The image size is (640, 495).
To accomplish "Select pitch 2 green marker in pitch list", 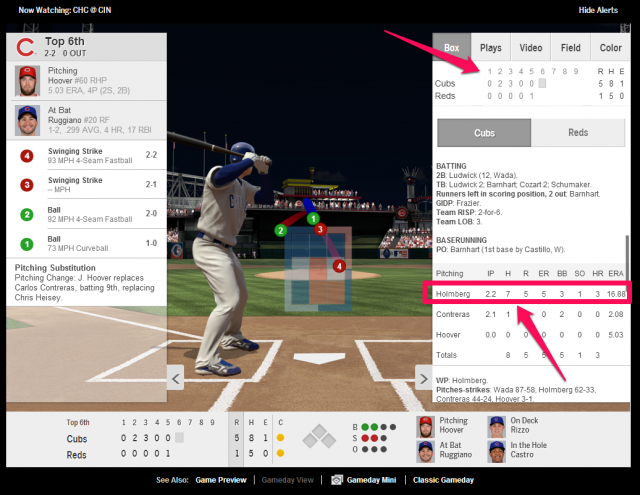I will coord(27,214).
